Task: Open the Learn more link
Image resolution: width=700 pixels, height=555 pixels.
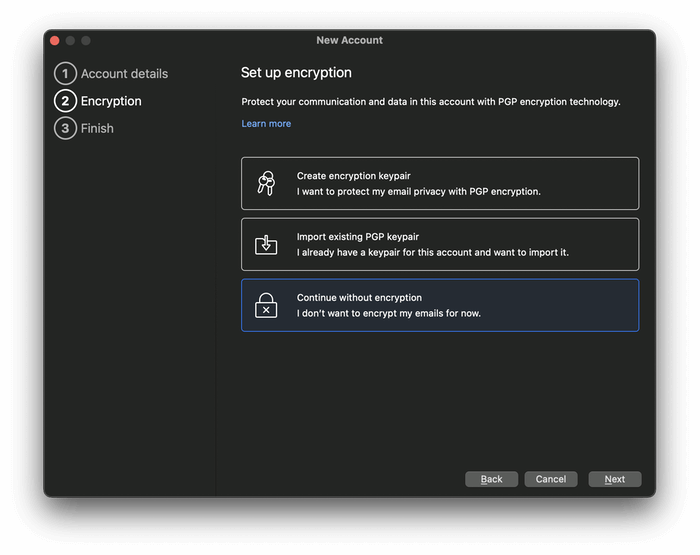Action: (266, 124)
